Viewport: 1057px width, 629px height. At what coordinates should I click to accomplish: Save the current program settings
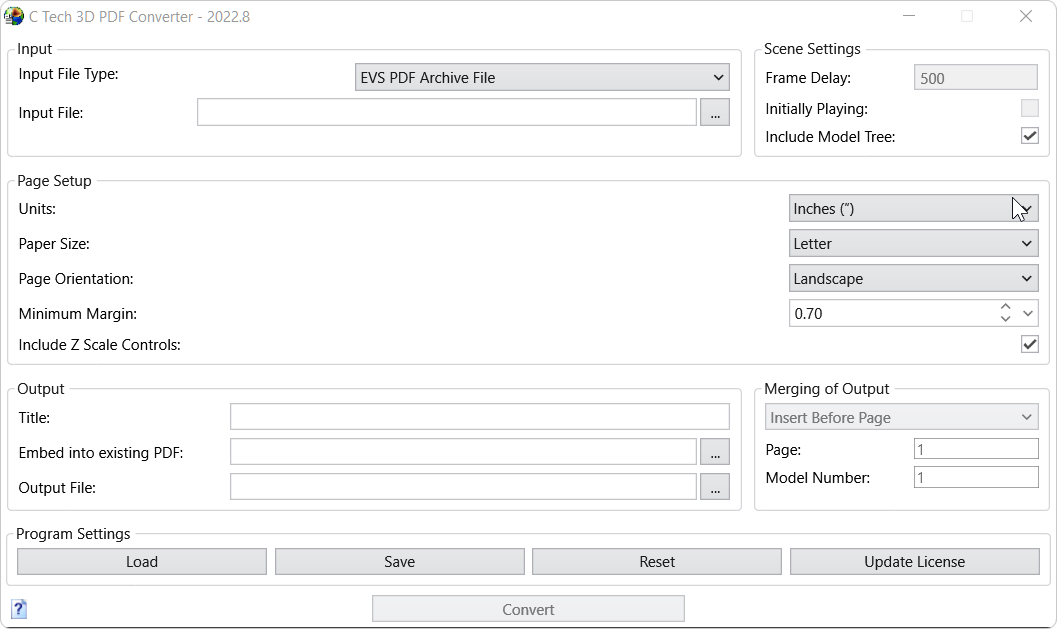pyautogui.click(x=399, y=561)
